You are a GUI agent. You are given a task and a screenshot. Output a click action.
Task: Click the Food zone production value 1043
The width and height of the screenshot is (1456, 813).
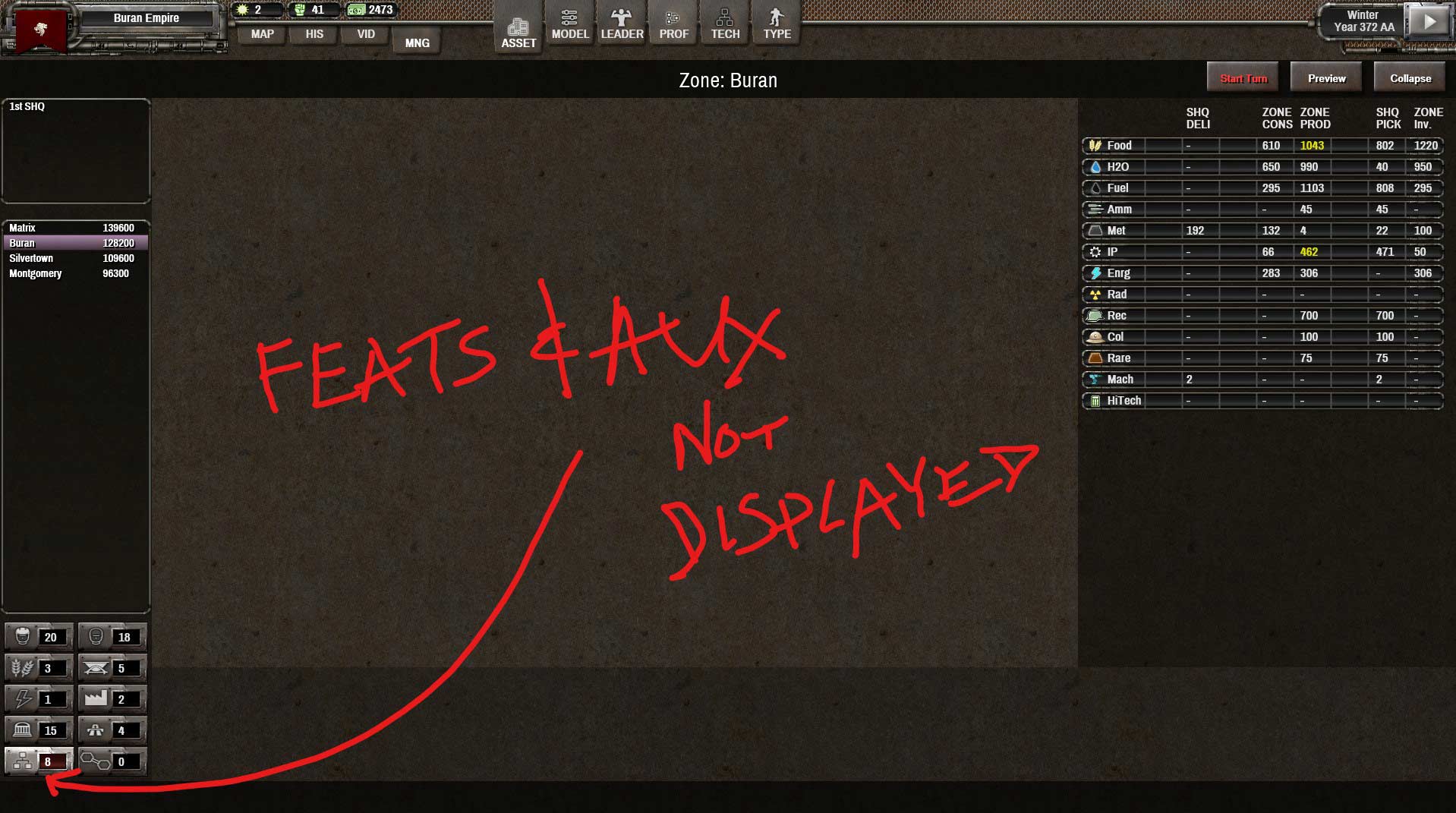[1312, 145]
